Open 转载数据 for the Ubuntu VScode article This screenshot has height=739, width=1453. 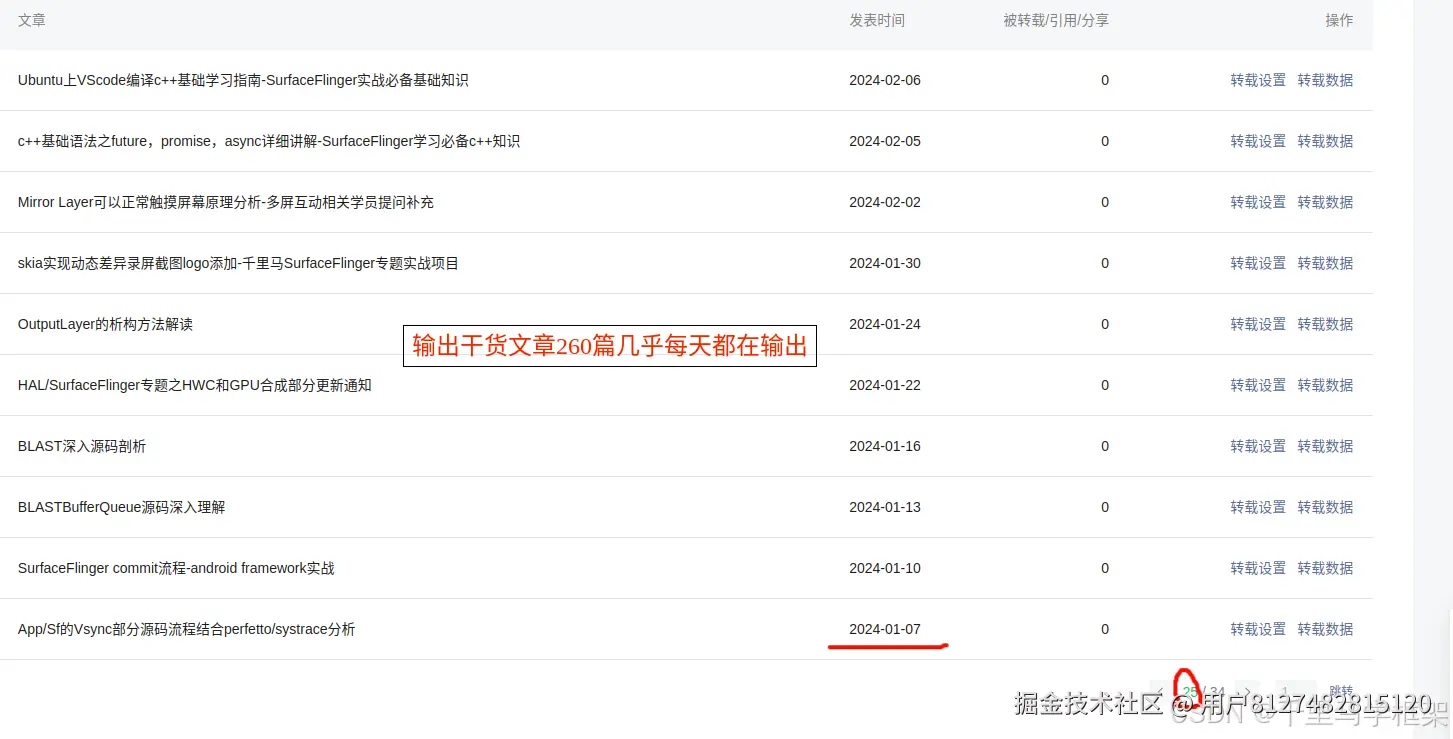[1325, 80]
